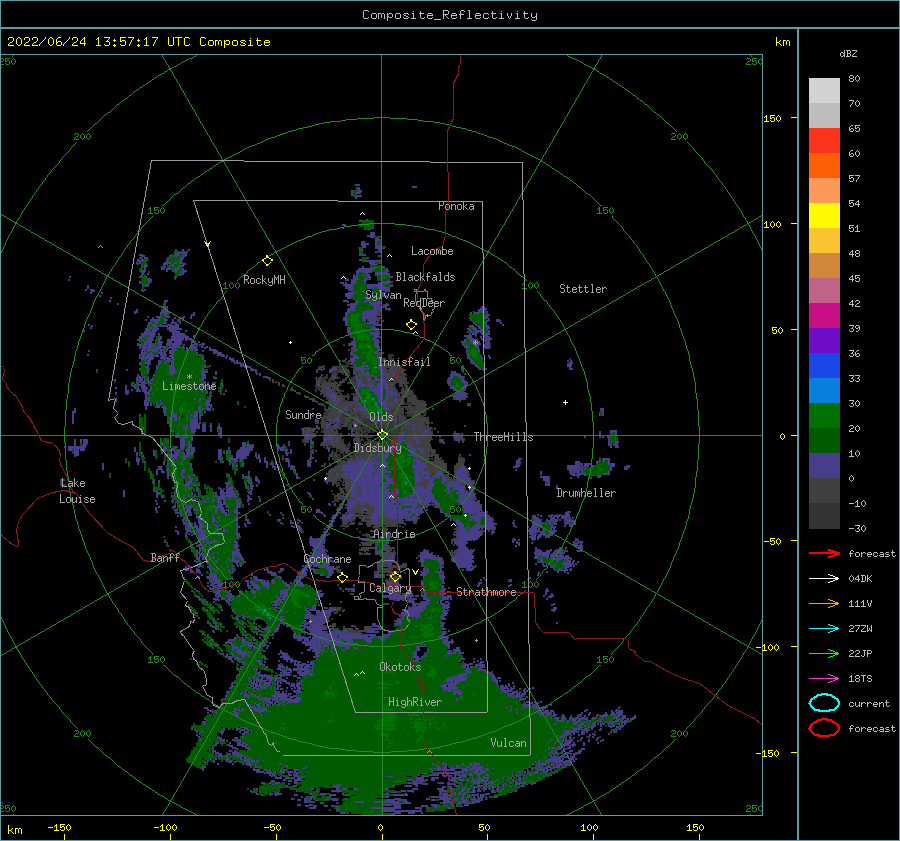
Task: Click the magenta 18TS arrow icon
Action: click(824, 679)
